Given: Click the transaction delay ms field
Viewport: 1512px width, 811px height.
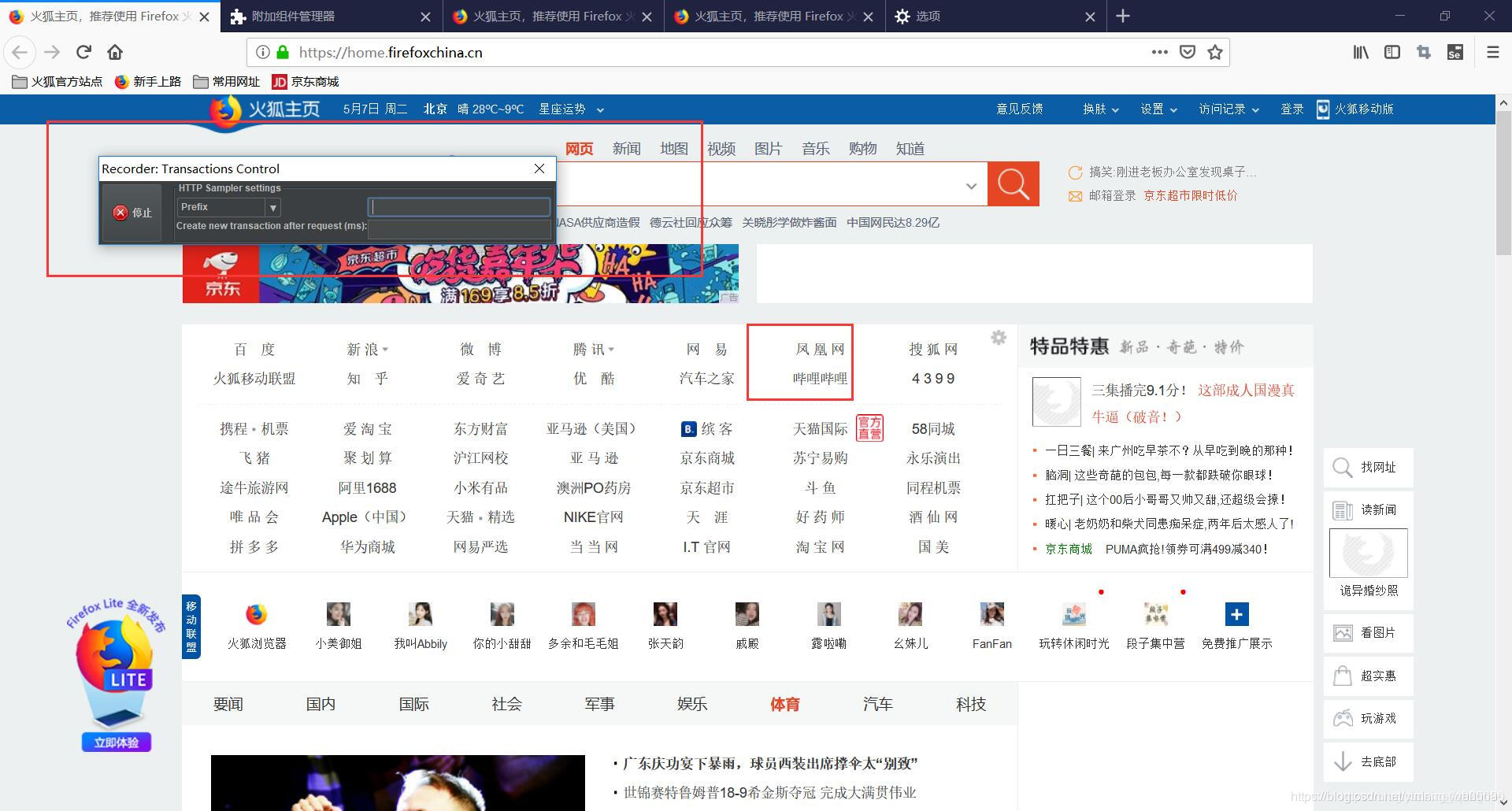Looking at the screenshot, I should pyautogui.click(x=460, y=228).
